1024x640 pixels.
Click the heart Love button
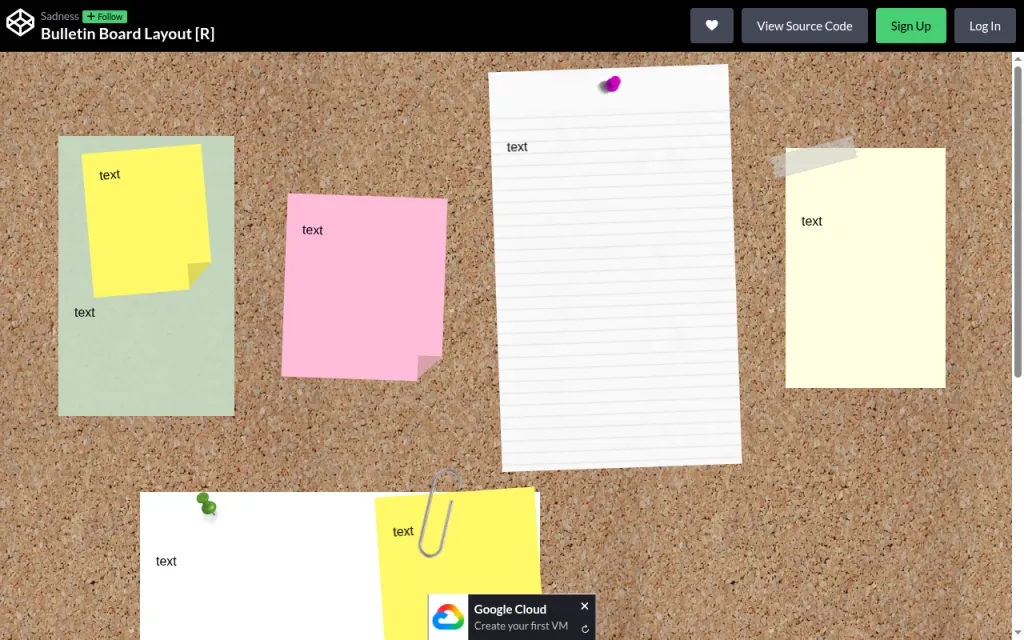pos(712,25)
